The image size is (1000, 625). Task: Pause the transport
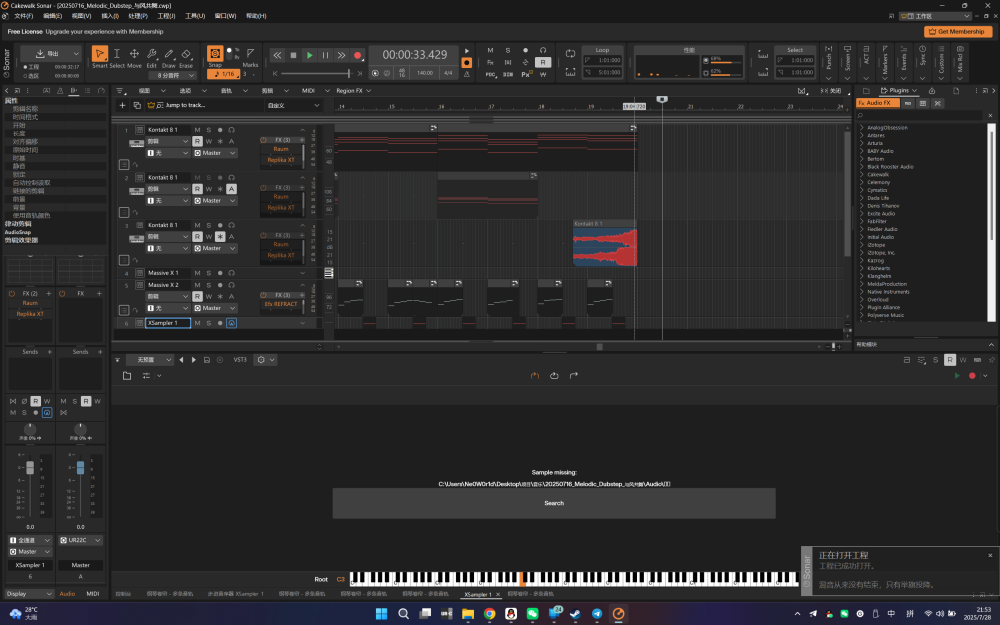pos(325,55)
